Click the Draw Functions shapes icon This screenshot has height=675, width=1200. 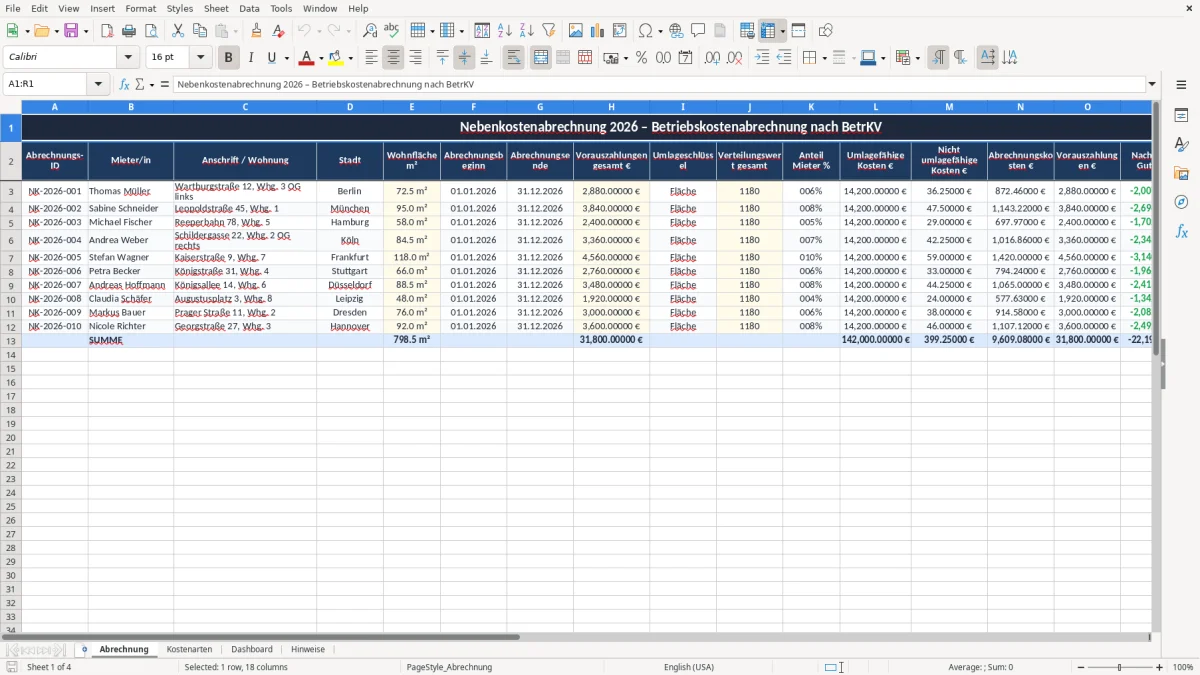(x=825, y=31)
